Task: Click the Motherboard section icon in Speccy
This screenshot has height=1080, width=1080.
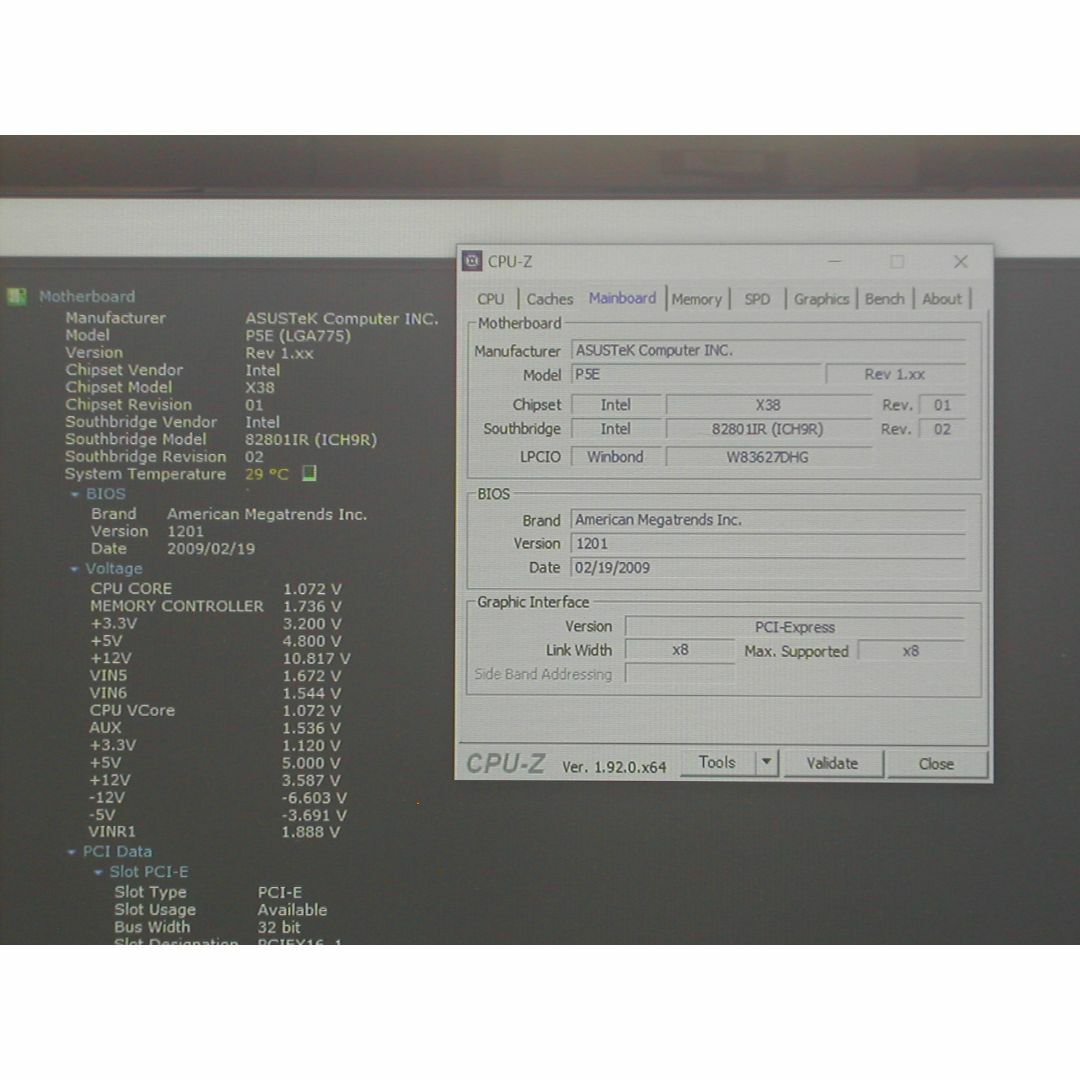Action: [17, 296]
